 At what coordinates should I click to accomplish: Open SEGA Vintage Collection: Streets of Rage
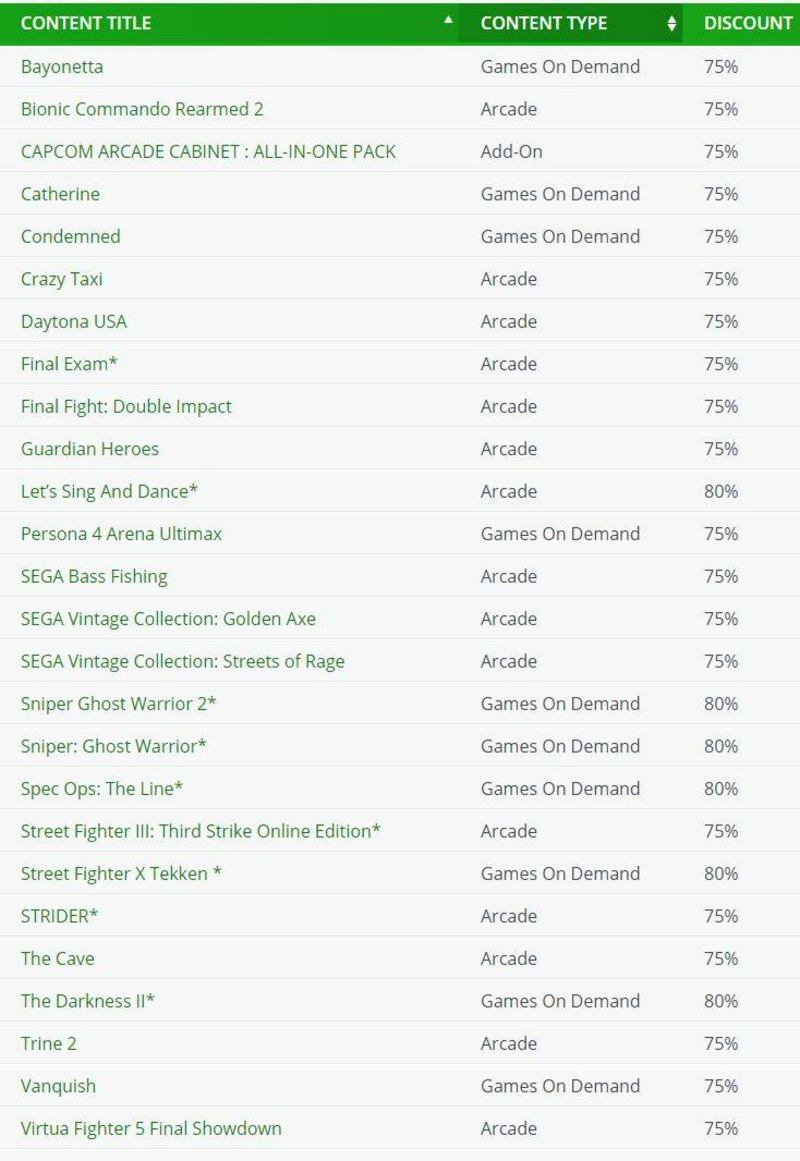183,662
